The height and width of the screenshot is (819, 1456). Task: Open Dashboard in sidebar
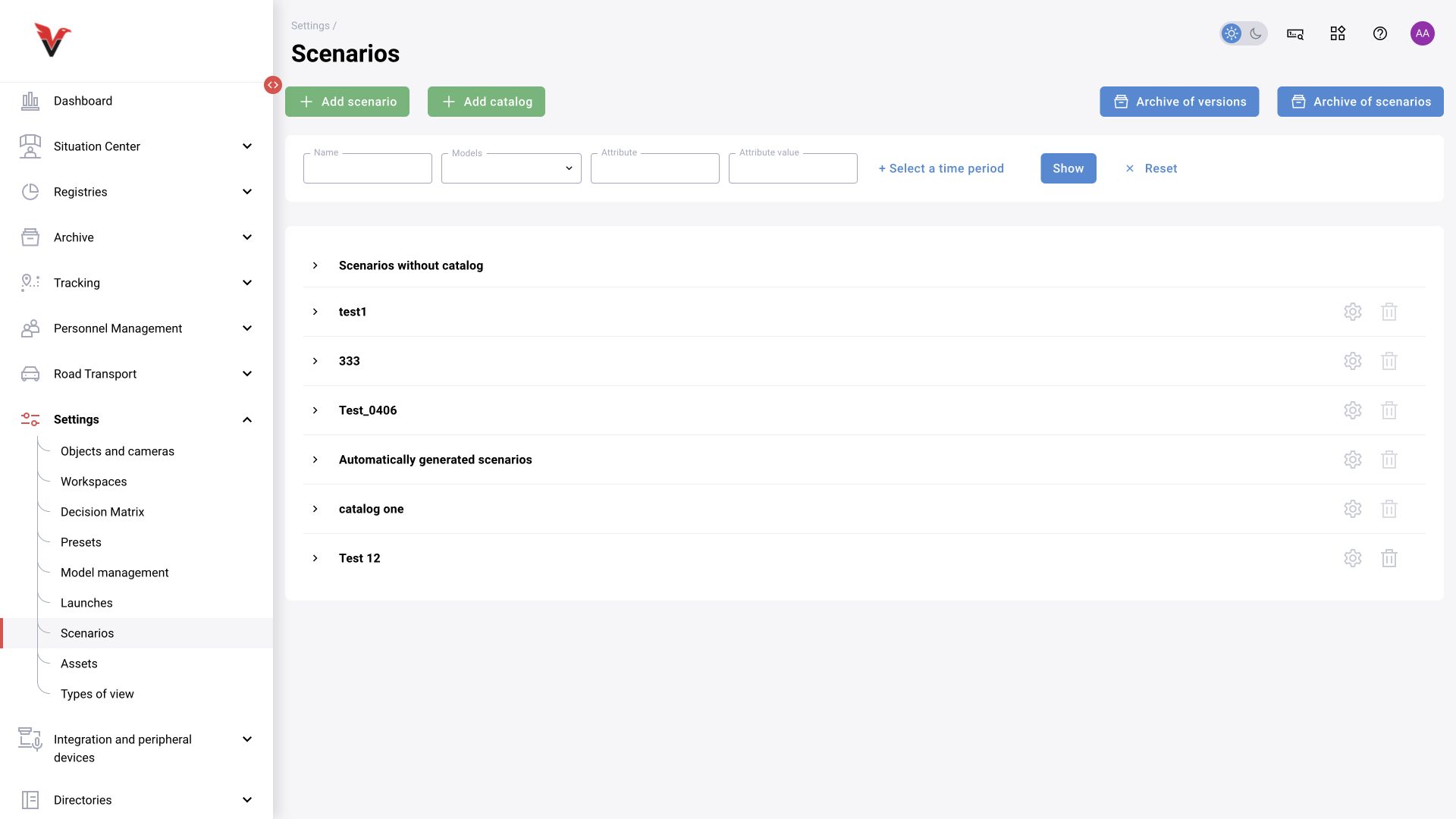click(x=83, y=101)
